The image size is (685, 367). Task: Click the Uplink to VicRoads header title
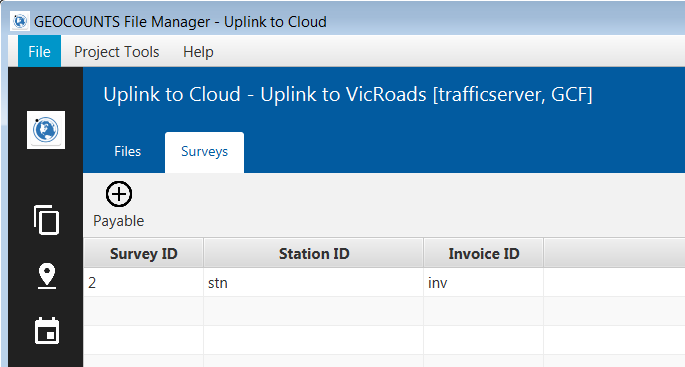tap(348, 94)
